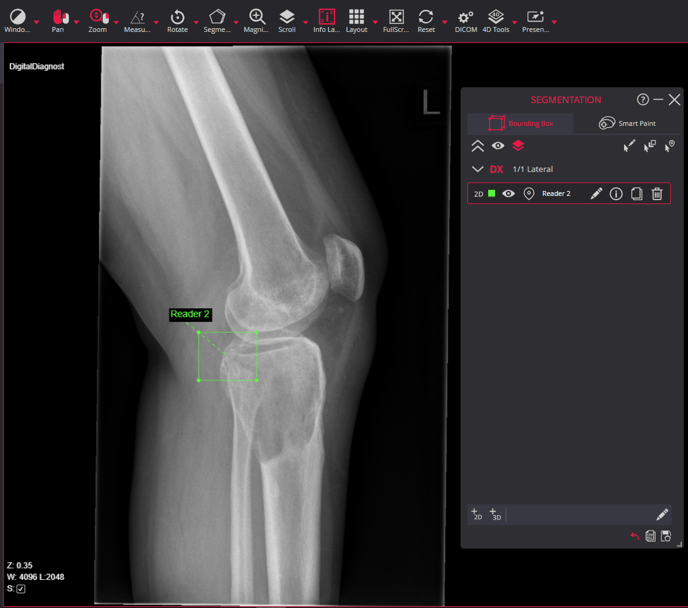The image size is (688, 608).
Task: Select the Rotate tool
Action: click(177, 21)
